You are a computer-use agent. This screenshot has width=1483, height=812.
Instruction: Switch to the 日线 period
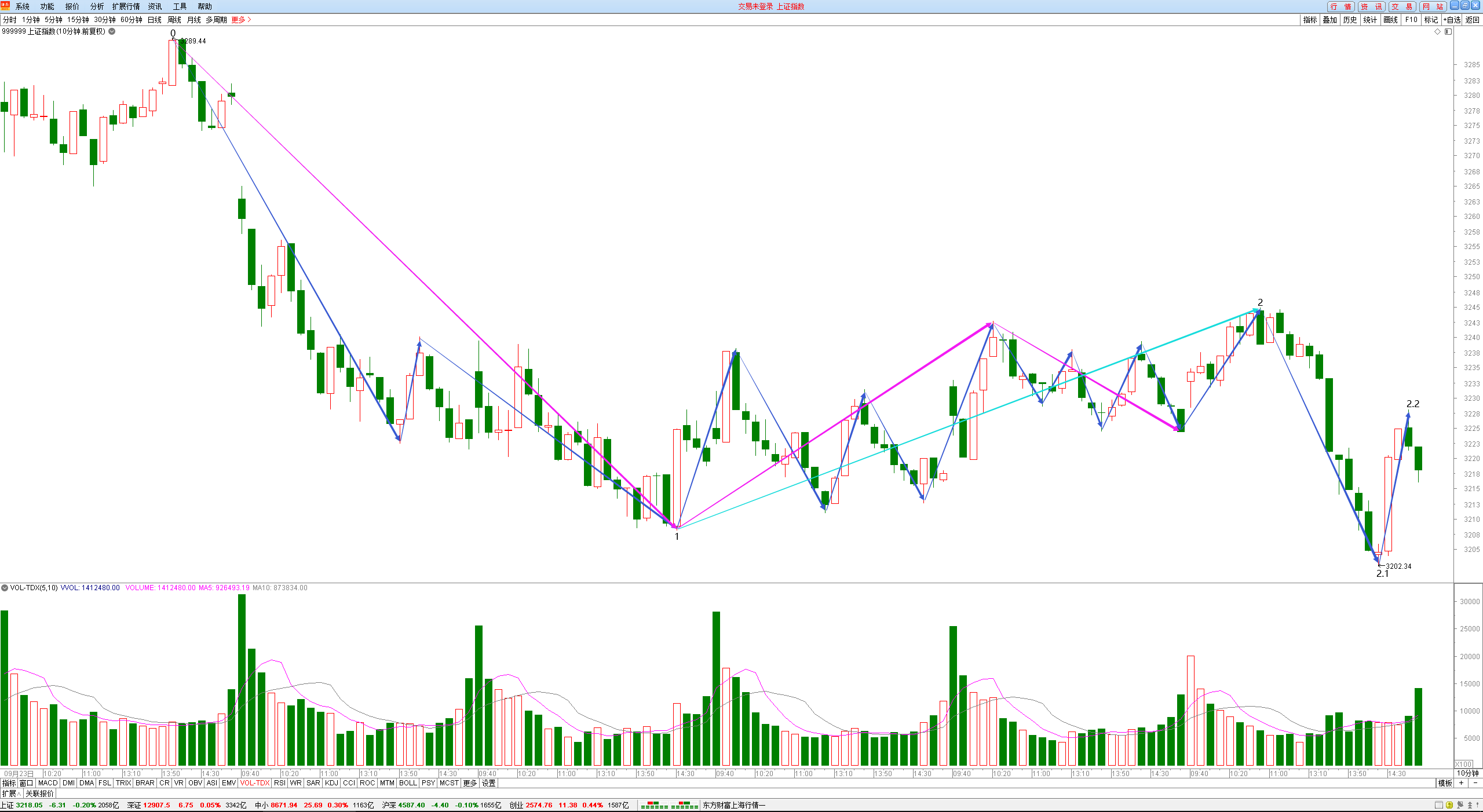tap(155, 20)
